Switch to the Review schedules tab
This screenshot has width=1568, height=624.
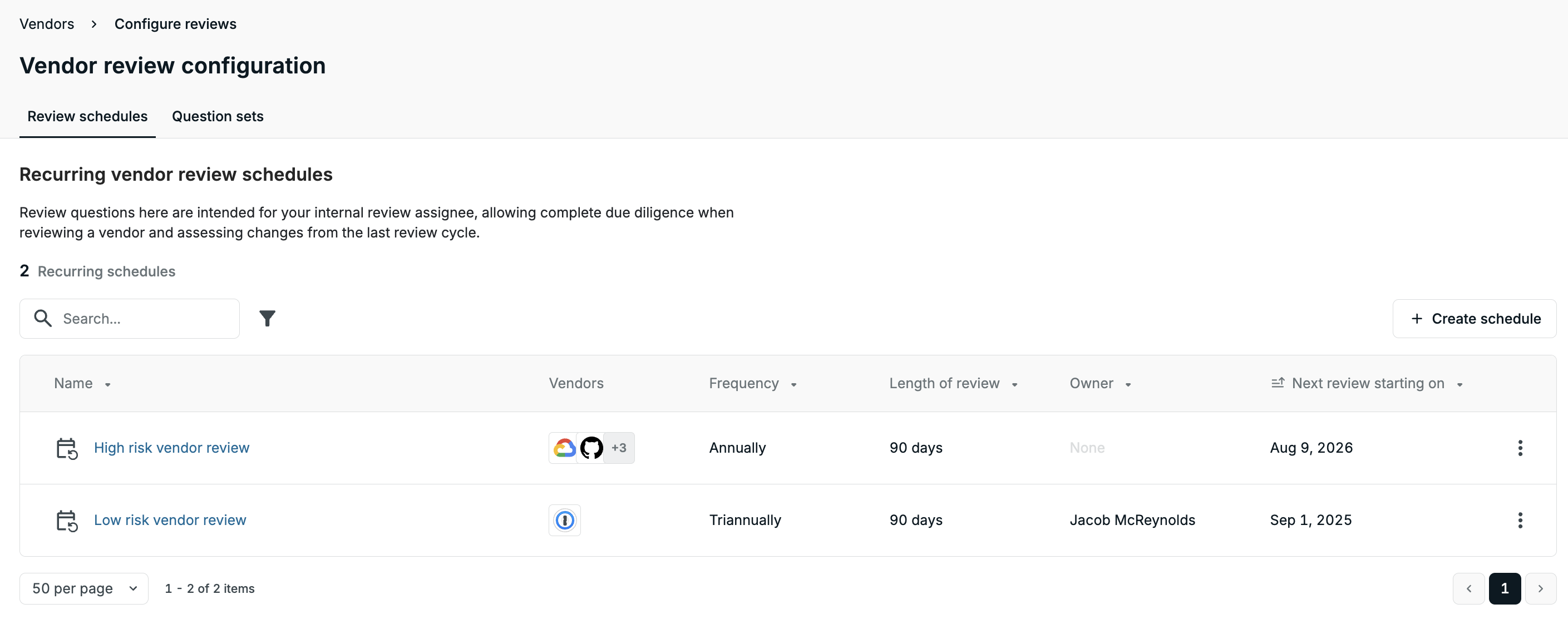(87, 116)
